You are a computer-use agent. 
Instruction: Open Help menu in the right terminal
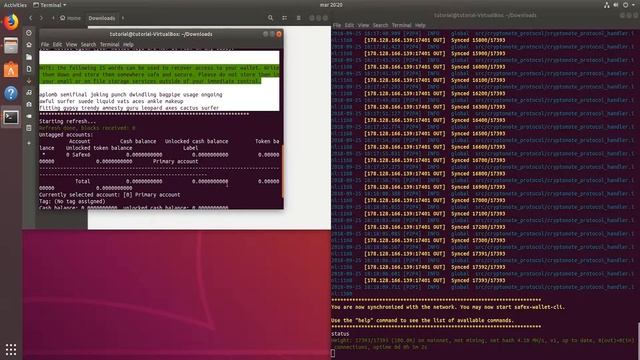coord(420,25)
